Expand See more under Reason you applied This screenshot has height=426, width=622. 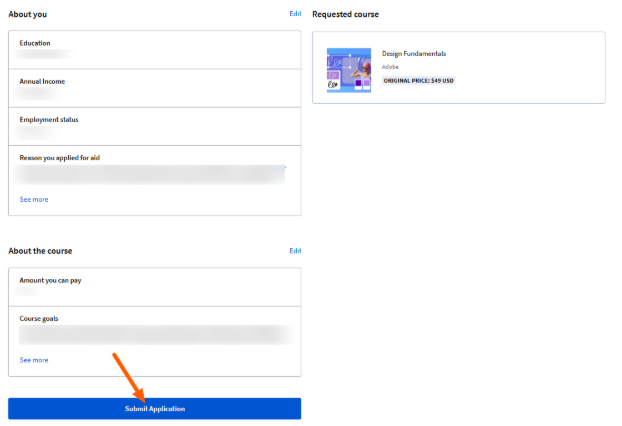pos(34,200)
